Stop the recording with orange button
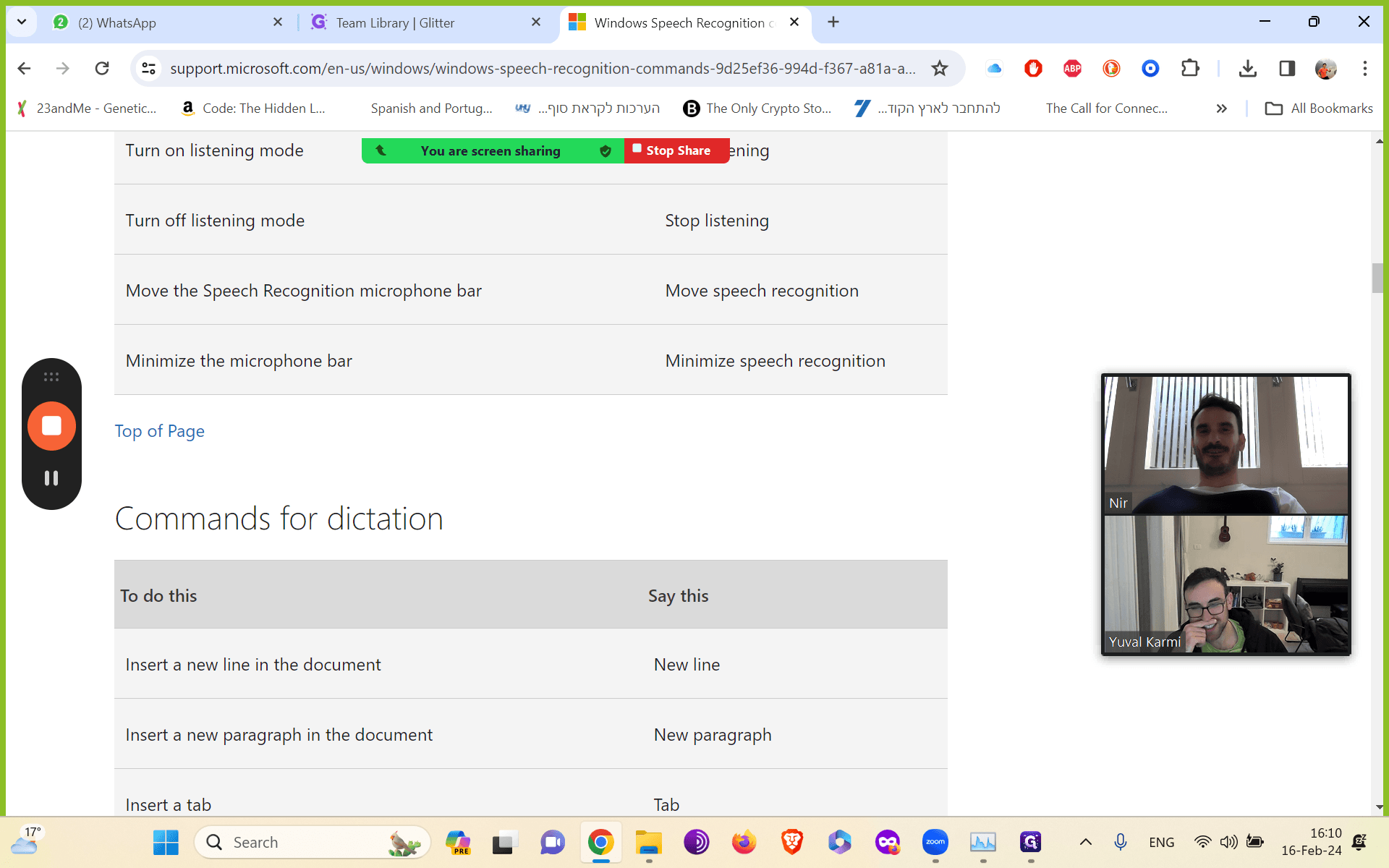Screen dimensions: 1389x868 pos(51,426)
